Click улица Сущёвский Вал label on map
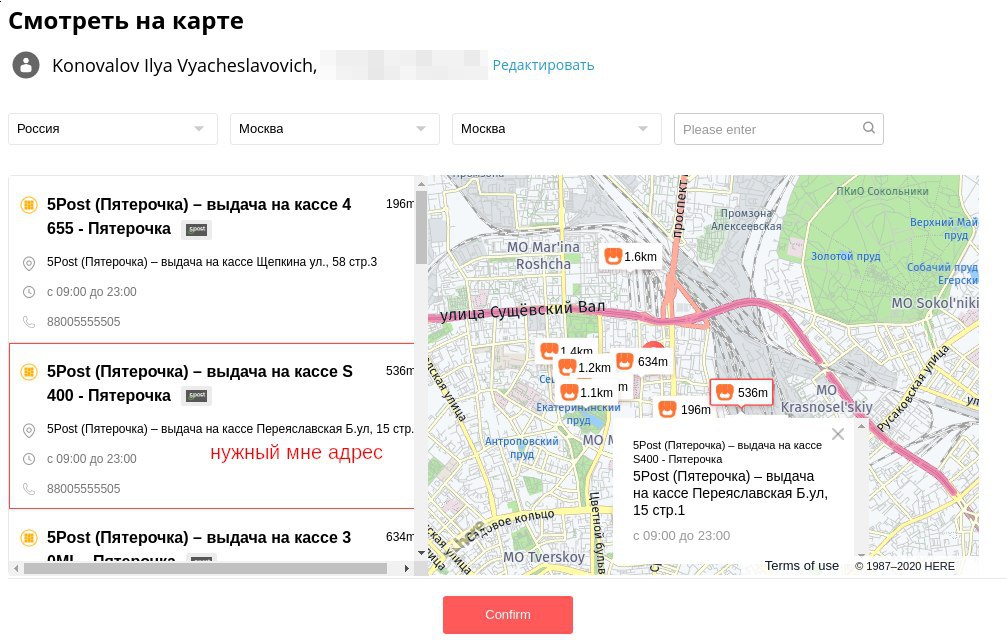Screen dimensions: 1007x640 click(522, 311)
